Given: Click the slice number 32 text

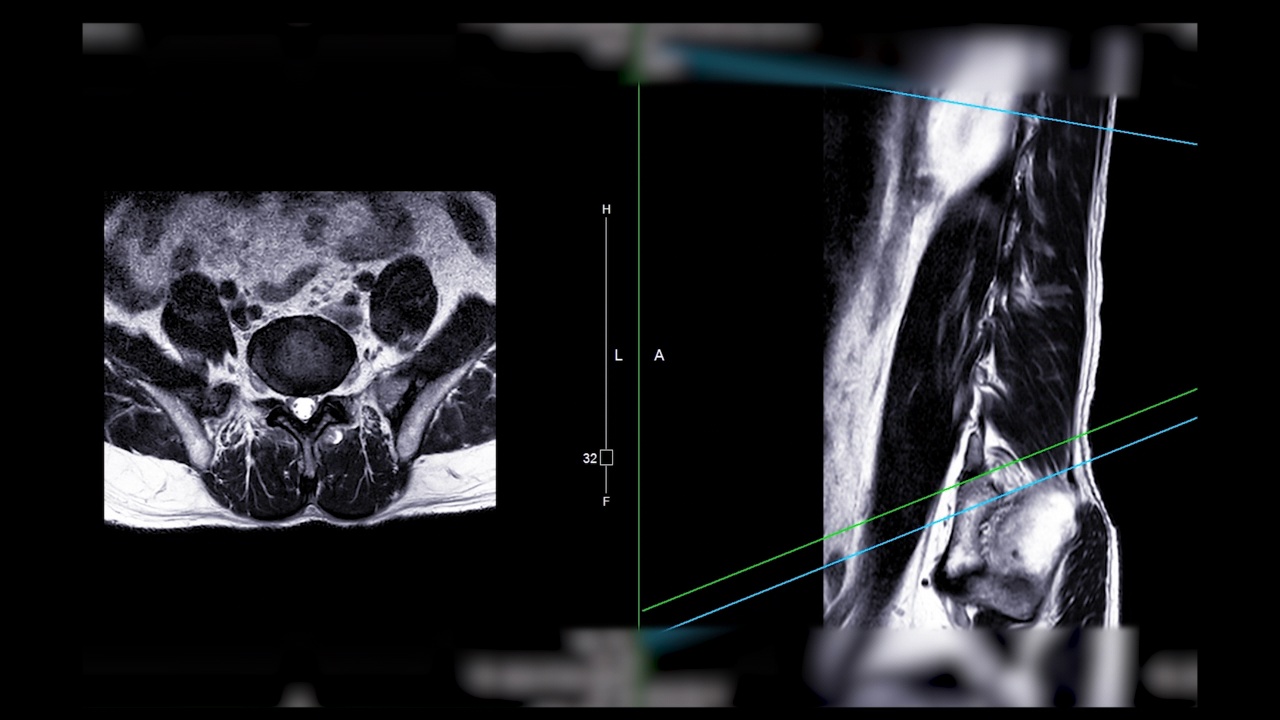Looking at the screenshot, I should coord(590,458).
